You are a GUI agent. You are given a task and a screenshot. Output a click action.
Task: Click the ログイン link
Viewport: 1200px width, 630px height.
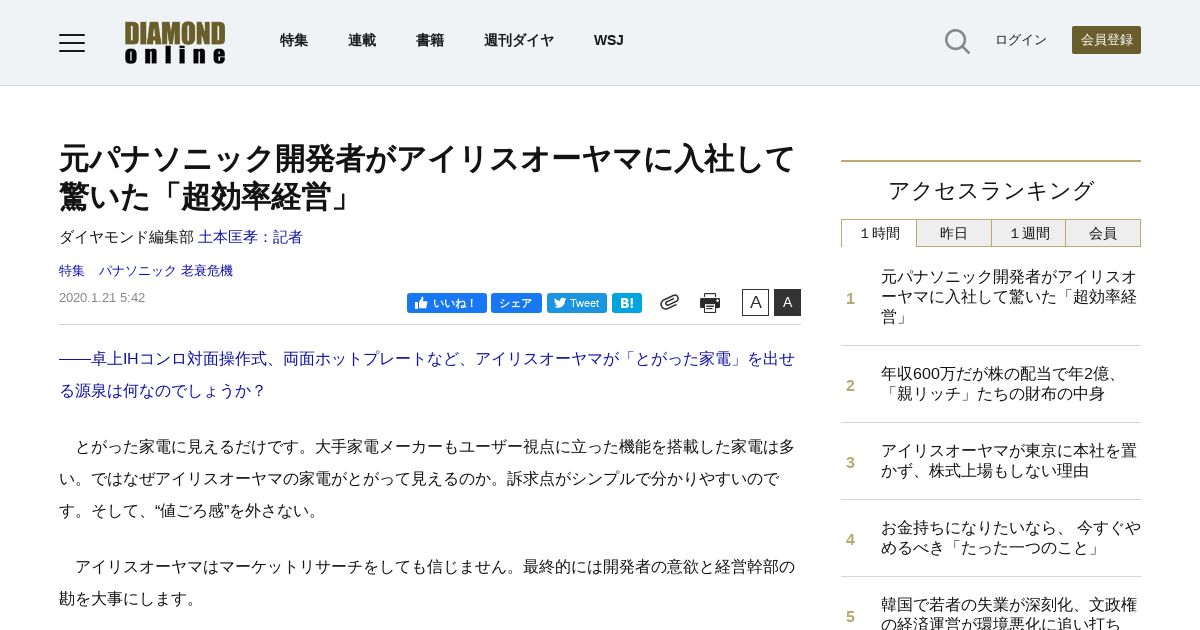click(x=1021, y=40)
